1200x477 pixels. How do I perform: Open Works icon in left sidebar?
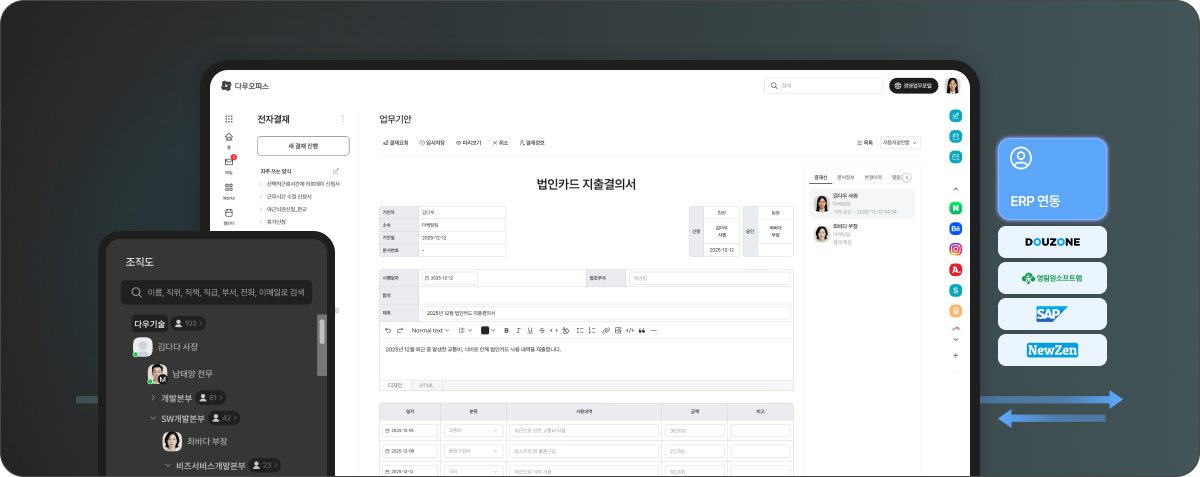click(229, 189)
